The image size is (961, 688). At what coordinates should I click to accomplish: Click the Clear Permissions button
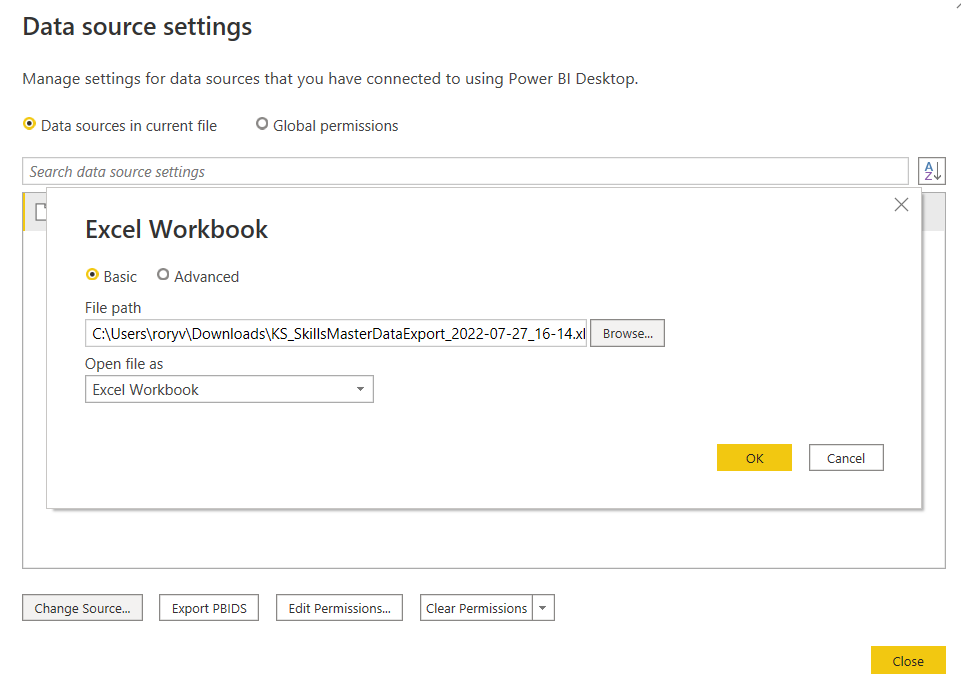tap(476, 608)
